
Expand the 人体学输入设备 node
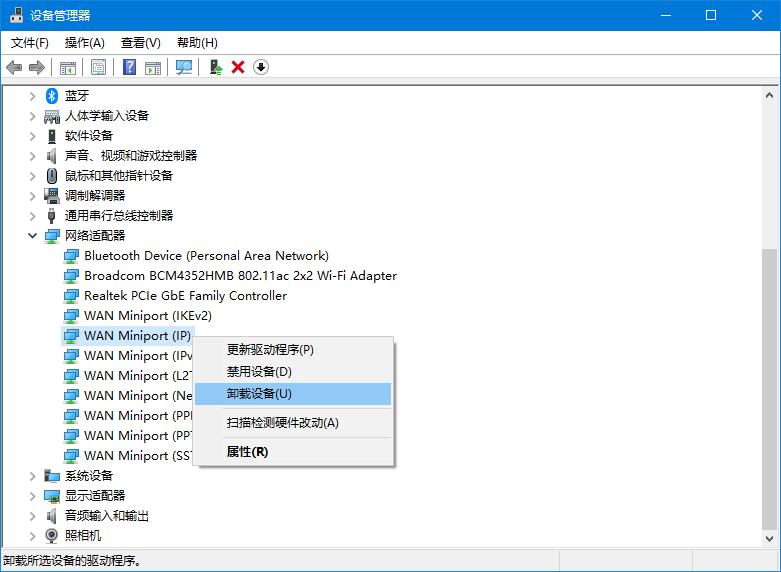click(x=32, y=116)
